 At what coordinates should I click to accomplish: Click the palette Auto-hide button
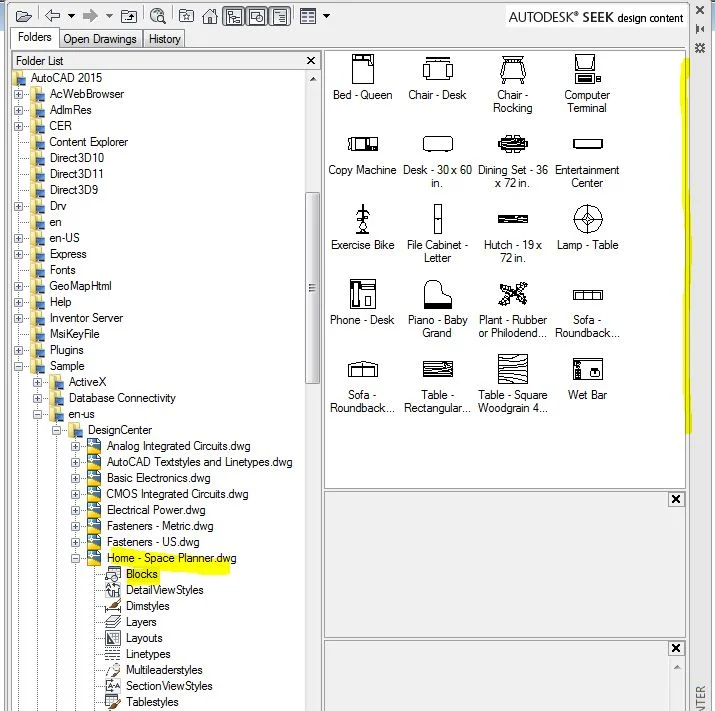point(700,29)
